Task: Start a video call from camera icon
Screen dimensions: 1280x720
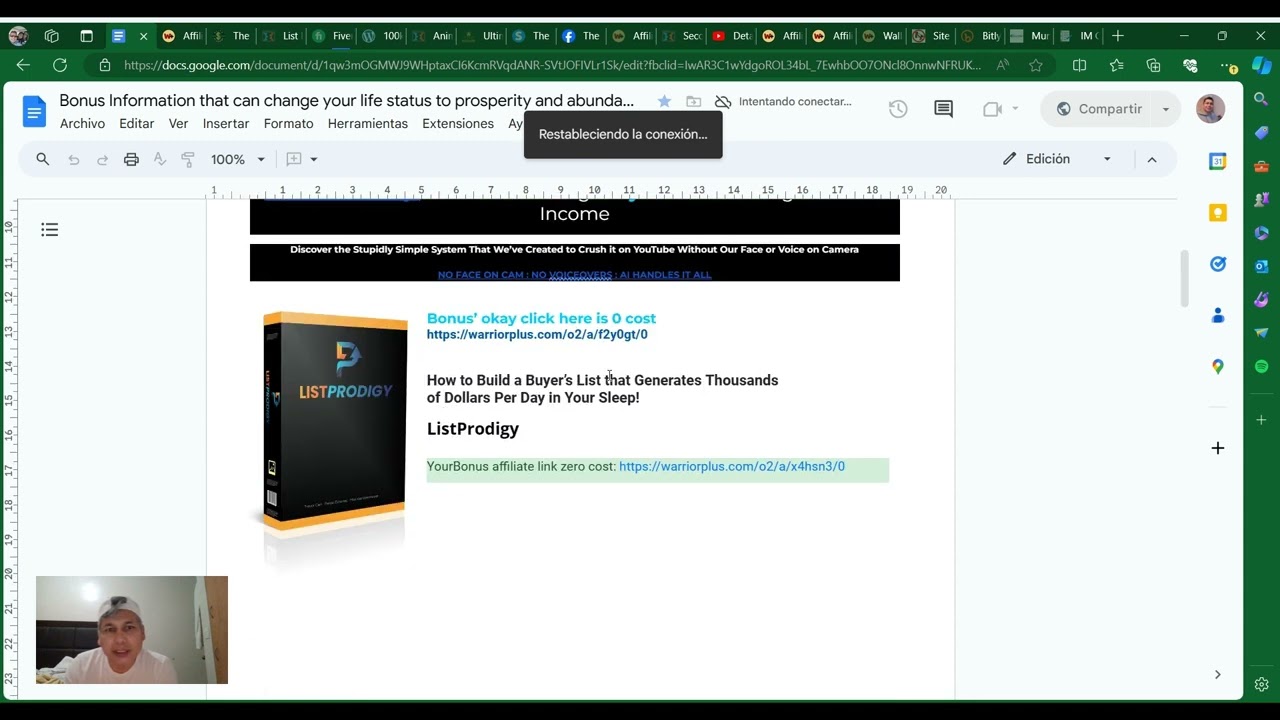Action: pyautogui.click(x=992, y=109)
